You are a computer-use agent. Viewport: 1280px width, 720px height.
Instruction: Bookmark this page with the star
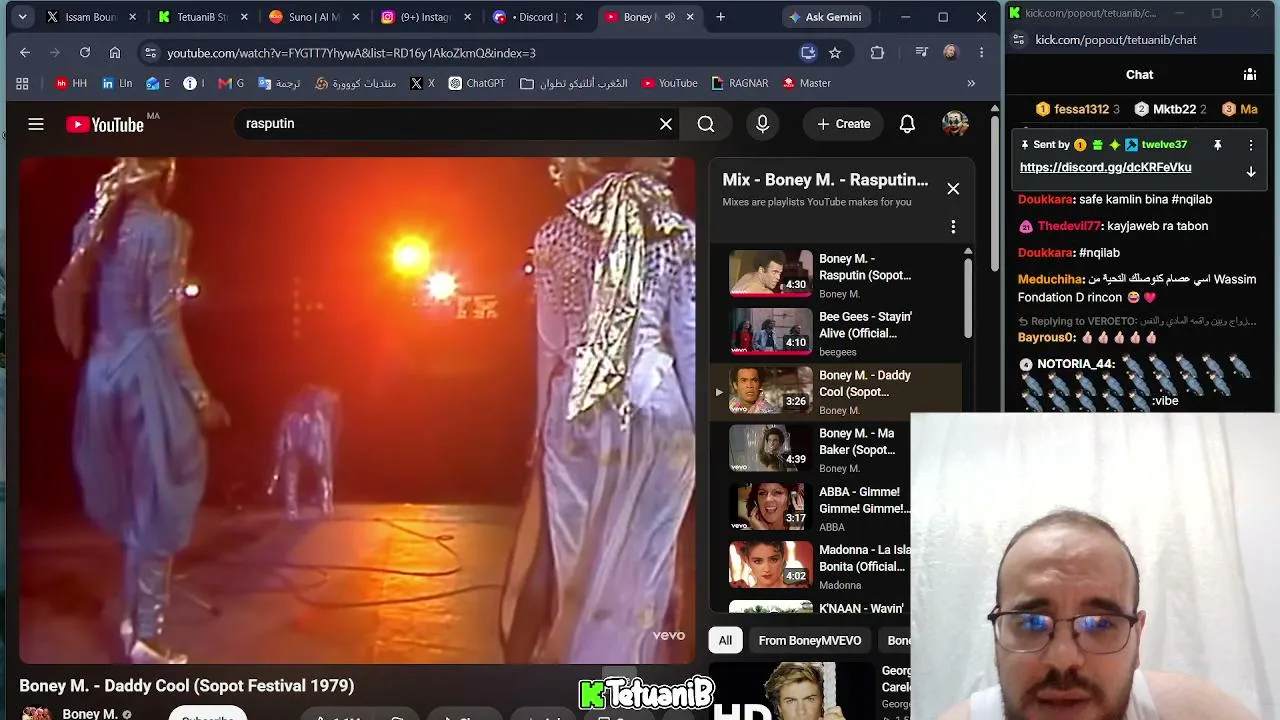(x=835, y=53)
